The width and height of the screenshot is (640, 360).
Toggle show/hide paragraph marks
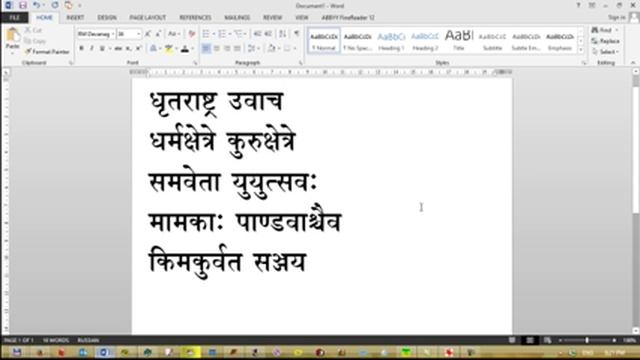[297, 34]
